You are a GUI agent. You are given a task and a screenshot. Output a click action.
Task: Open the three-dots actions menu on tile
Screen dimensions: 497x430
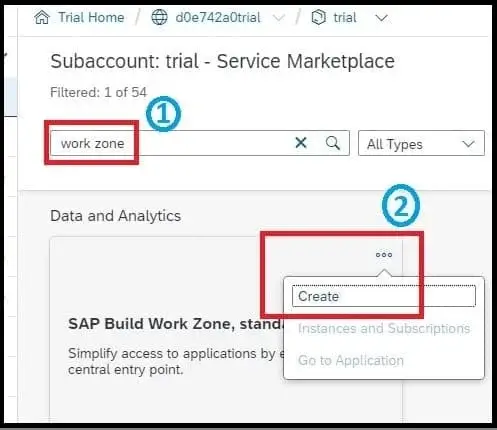coord(384,255)
